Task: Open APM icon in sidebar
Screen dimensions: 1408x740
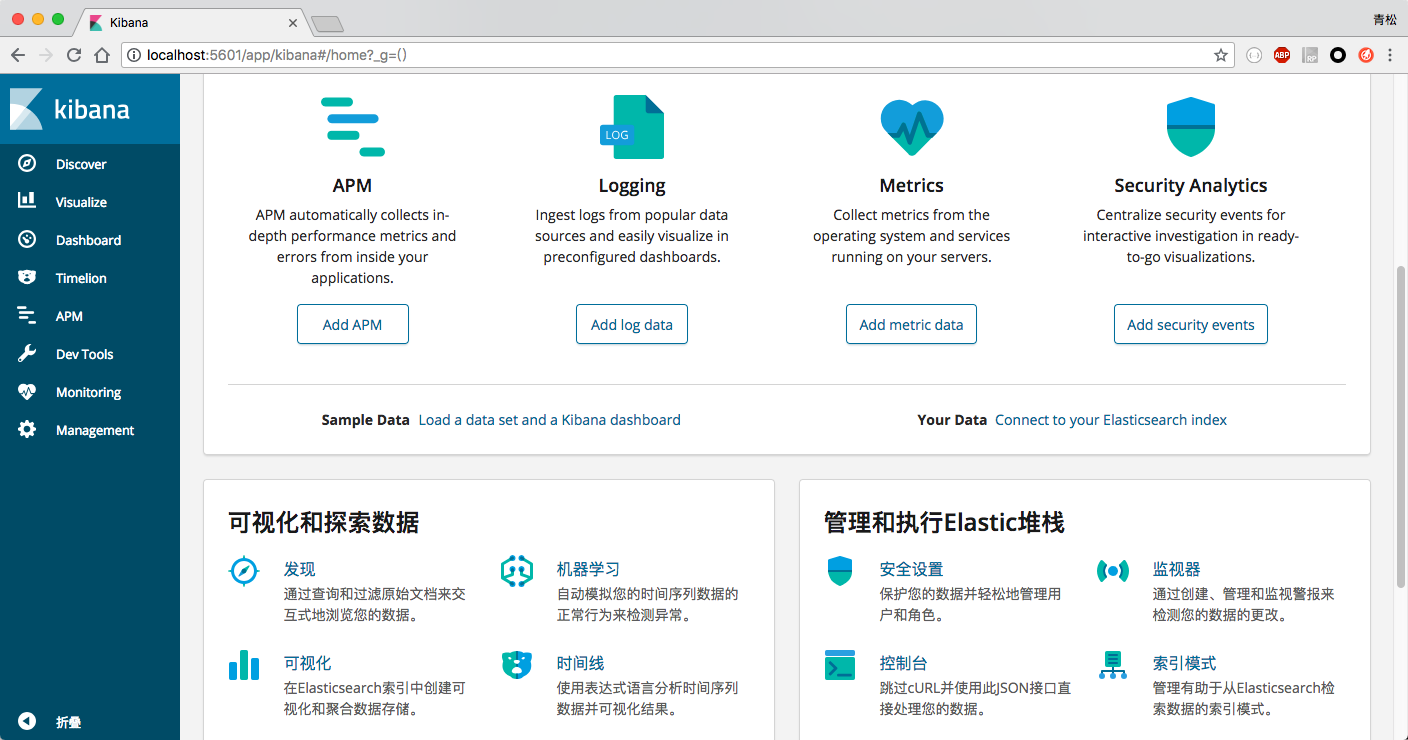Action: coord(27,316)
